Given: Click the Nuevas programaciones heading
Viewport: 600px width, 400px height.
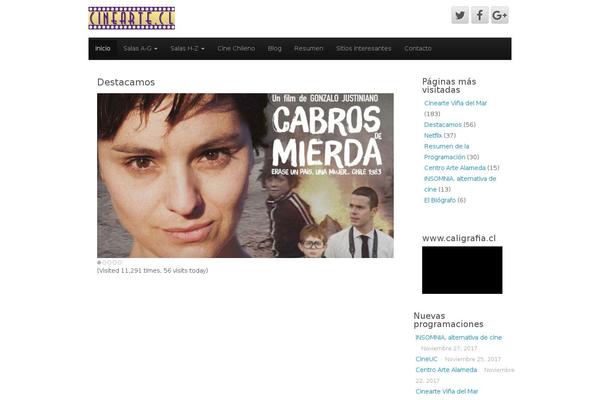Looking at the screenshot, I should click(x=448, y=320).
